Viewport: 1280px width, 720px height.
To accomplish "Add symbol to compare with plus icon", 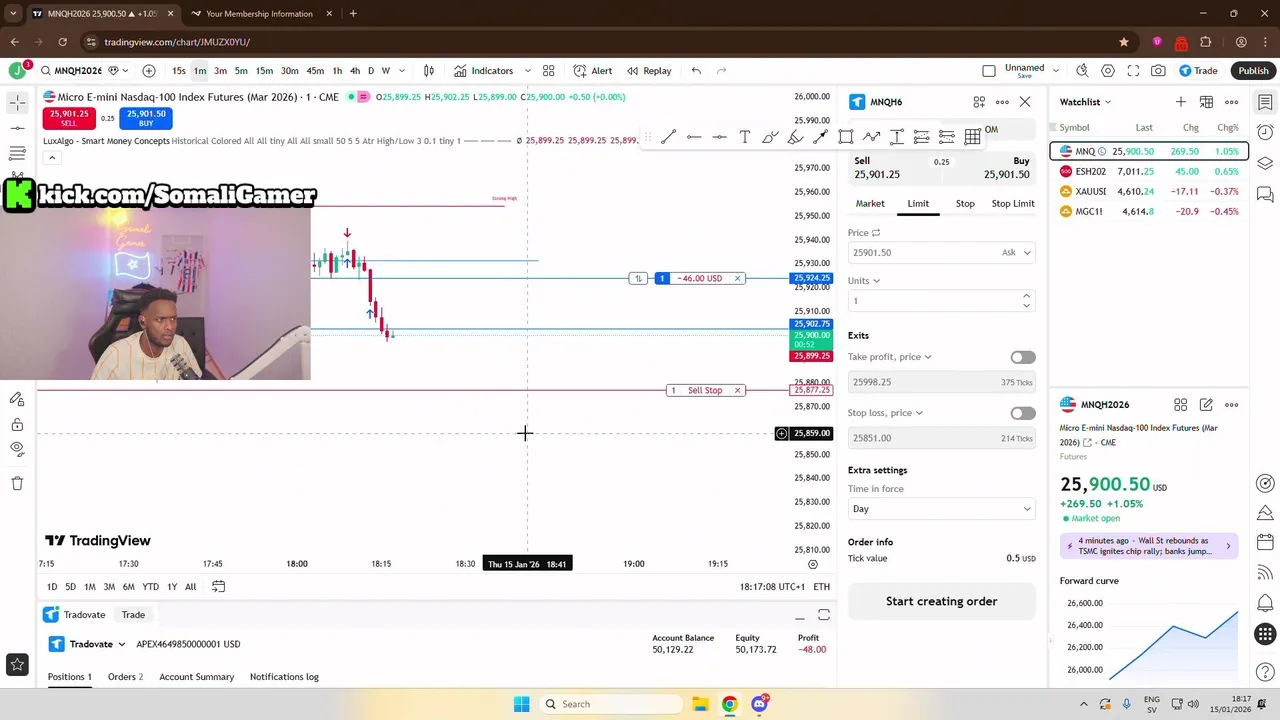I will coord(149,71).
